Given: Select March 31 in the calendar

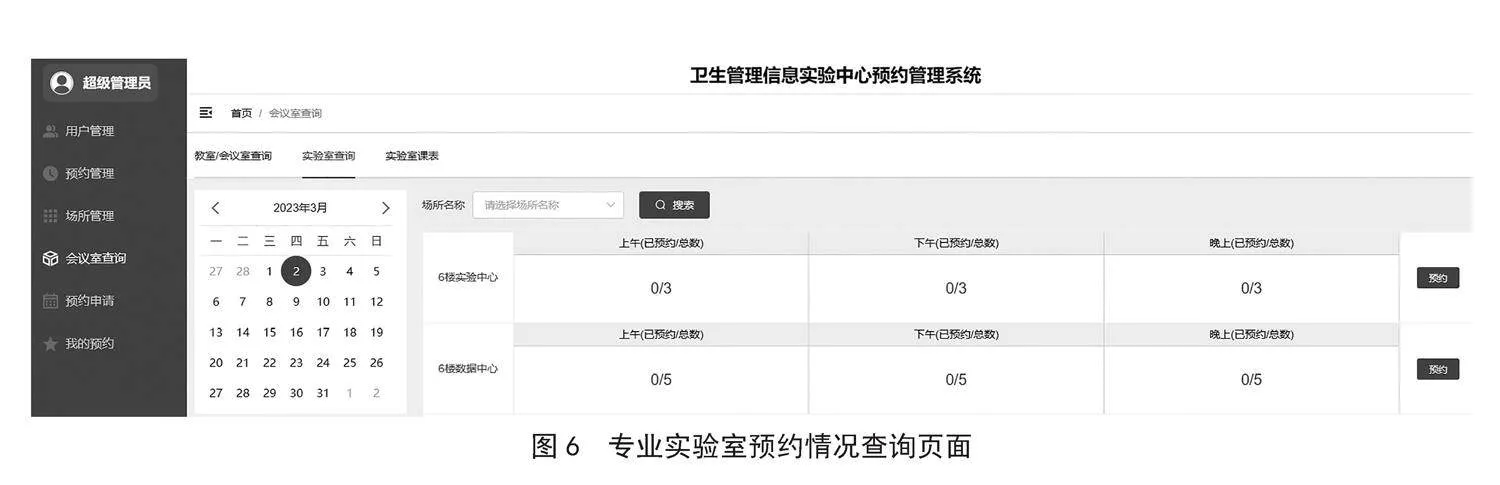Looking at the screenshot, I should tap(323, 393).
